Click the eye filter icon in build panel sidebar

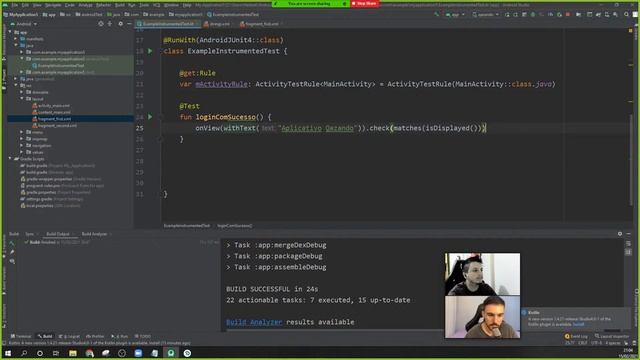click(x=12, y=261)
